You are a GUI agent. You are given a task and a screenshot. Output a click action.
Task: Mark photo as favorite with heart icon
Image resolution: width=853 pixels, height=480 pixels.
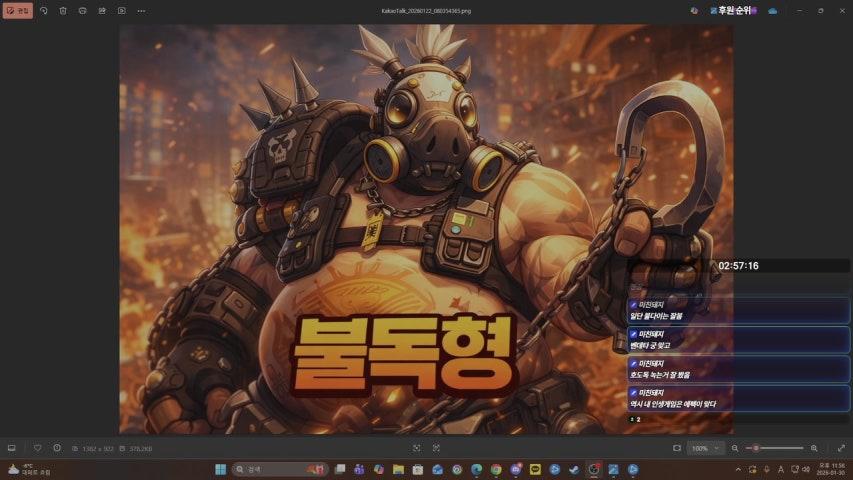(38, 448)
